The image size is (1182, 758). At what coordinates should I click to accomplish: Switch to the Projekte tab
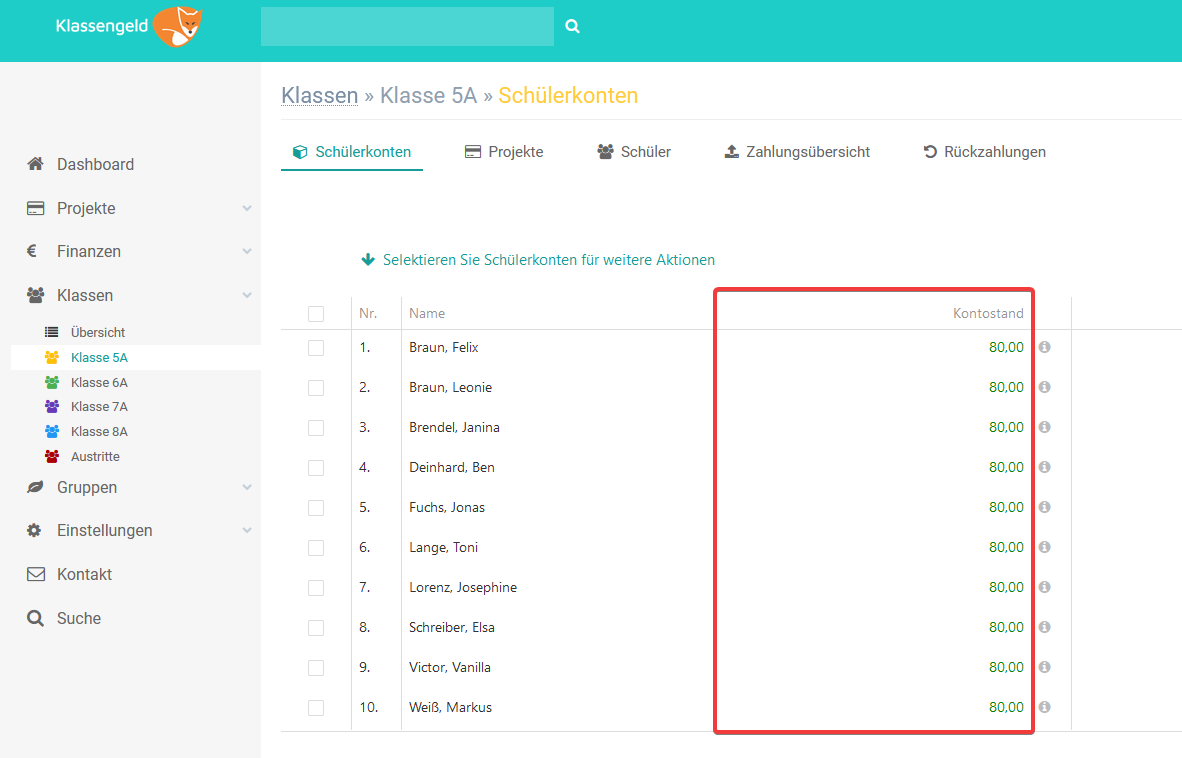(504, 151)
